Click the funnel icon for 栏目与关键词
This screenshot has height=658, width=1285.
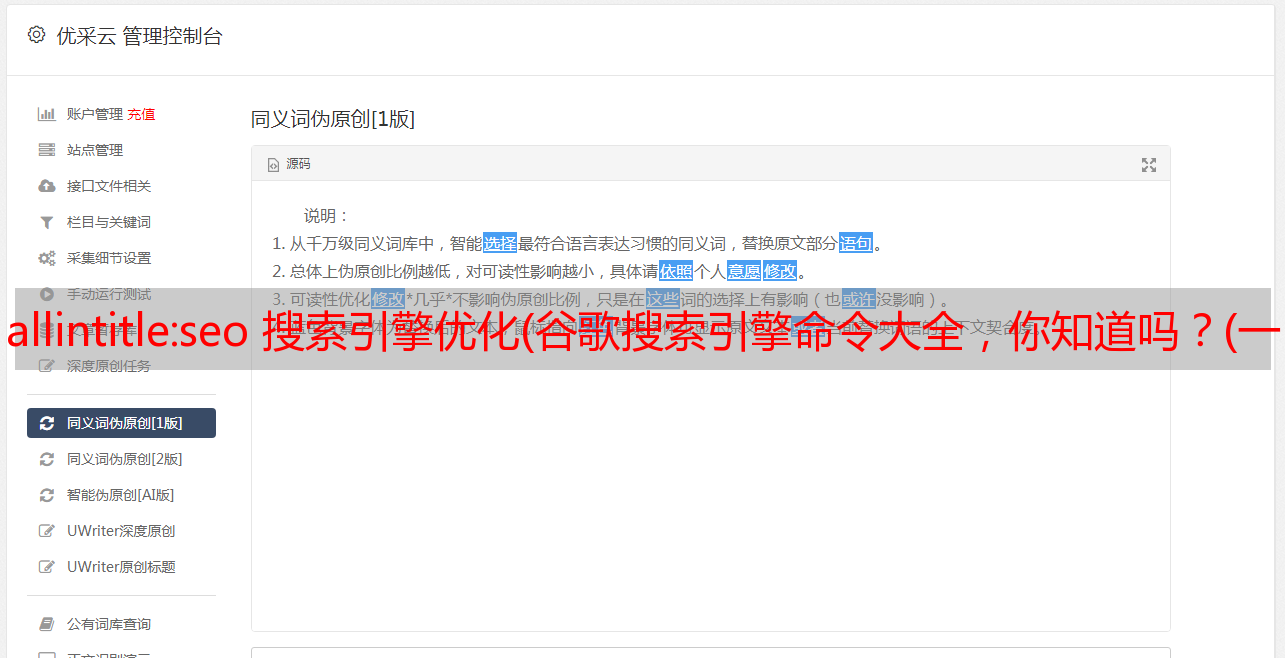(x=46, y=222)
